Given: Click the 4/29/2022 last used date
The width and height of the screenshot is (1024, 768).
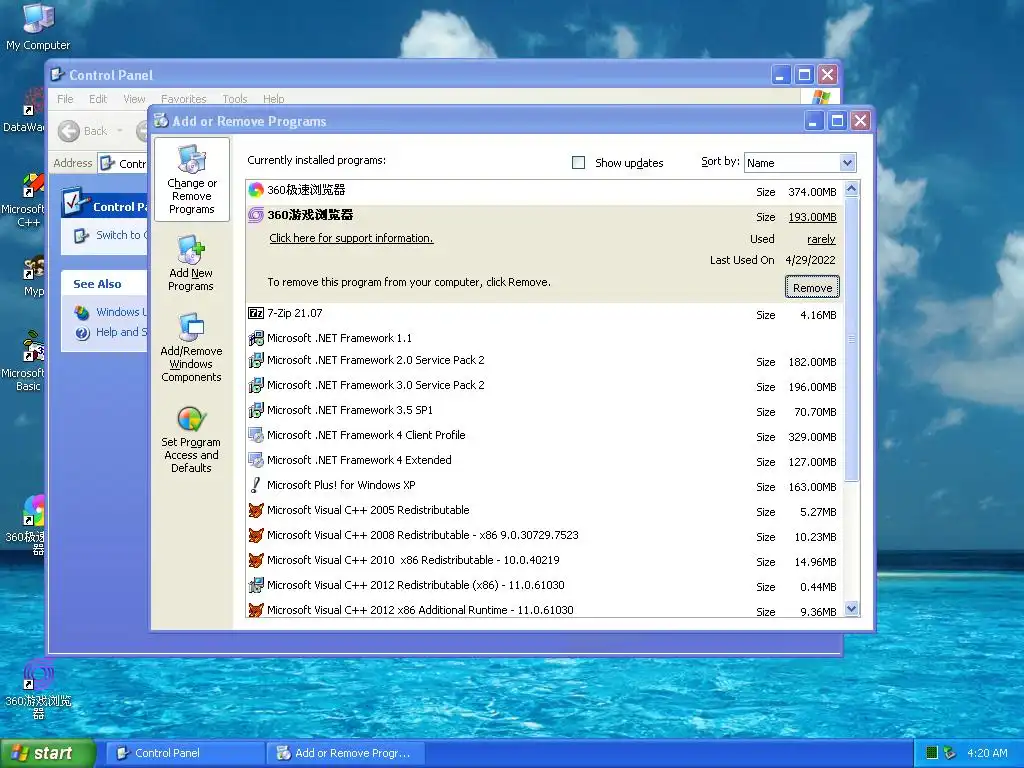Looking at the screenshot, I should tap(810, 260).
